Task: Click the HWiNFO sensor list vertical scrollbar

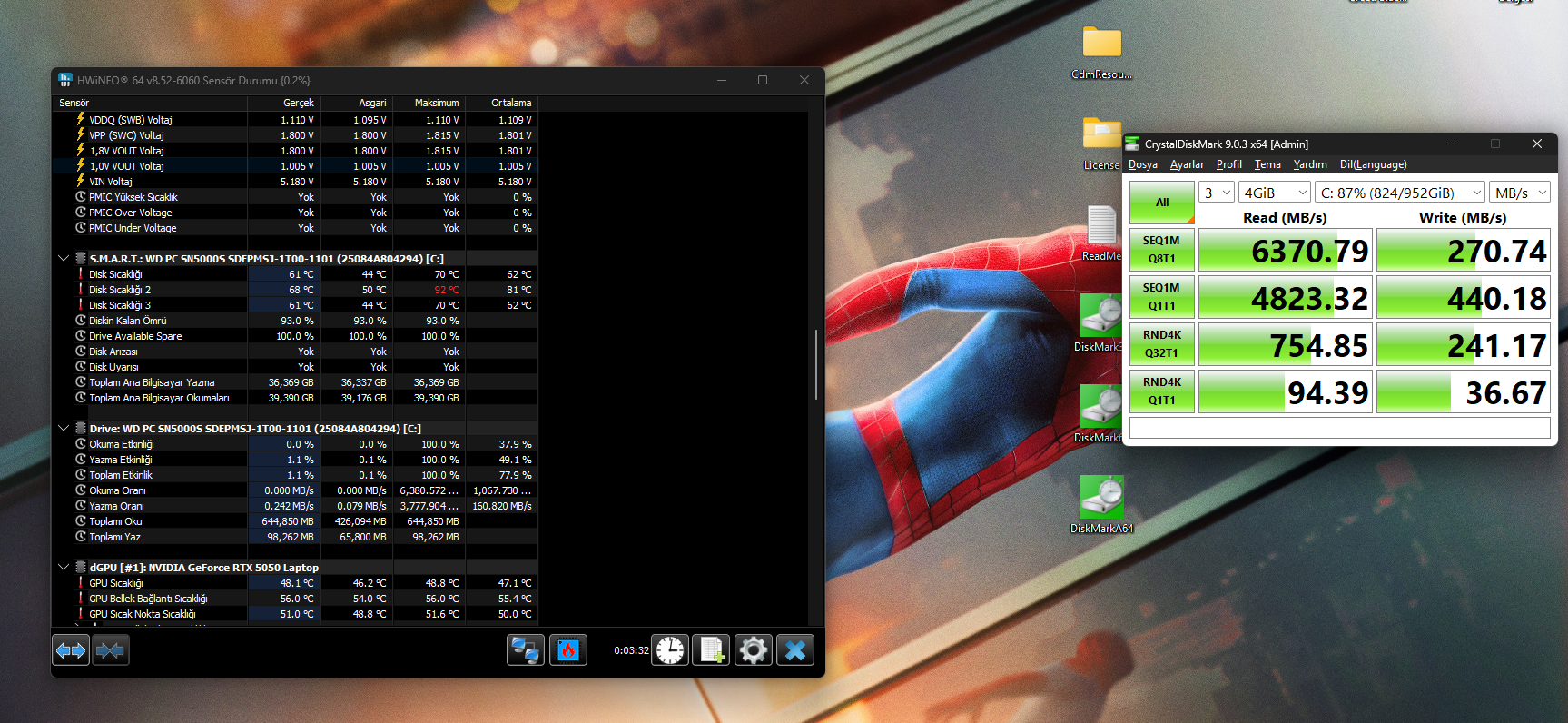Action: pyautogui.click(x=816, y=364)
